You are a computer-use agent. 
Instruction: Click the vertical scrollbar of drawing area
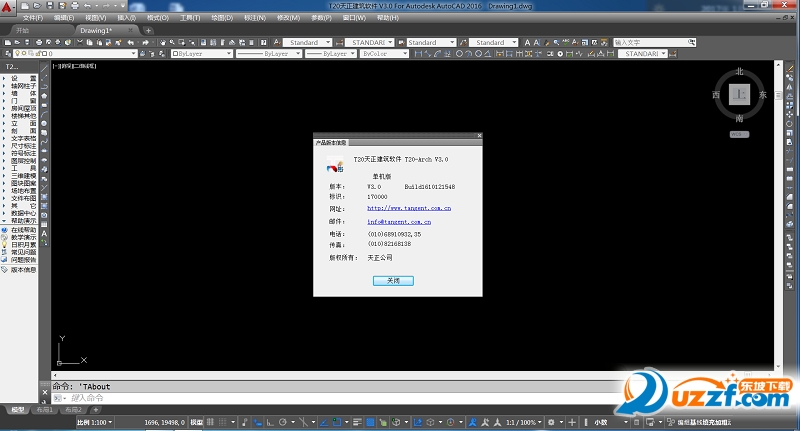click(x=778, y=216)
